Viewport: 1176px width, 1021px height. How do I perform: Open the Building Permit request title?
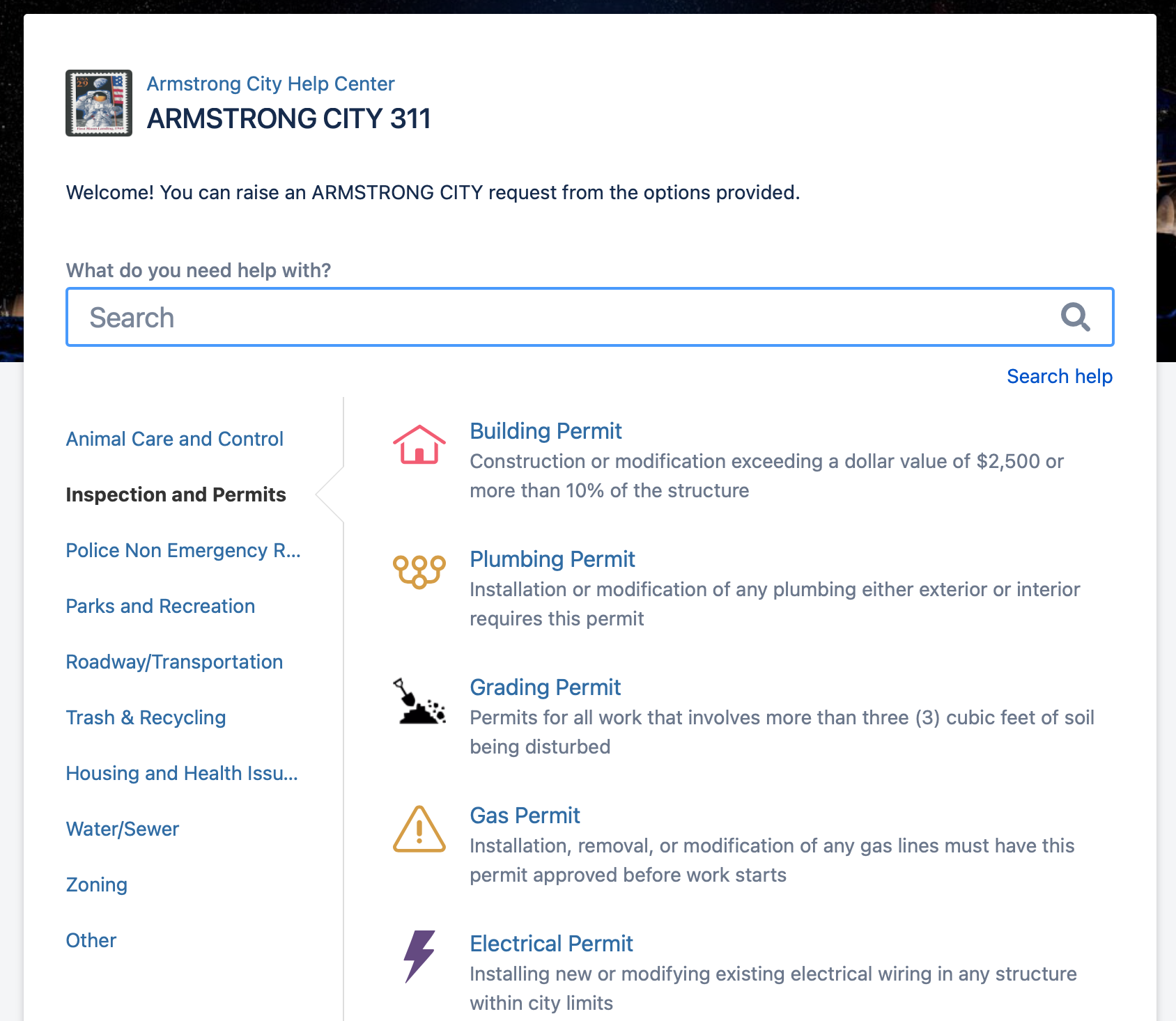pos(546,431)
